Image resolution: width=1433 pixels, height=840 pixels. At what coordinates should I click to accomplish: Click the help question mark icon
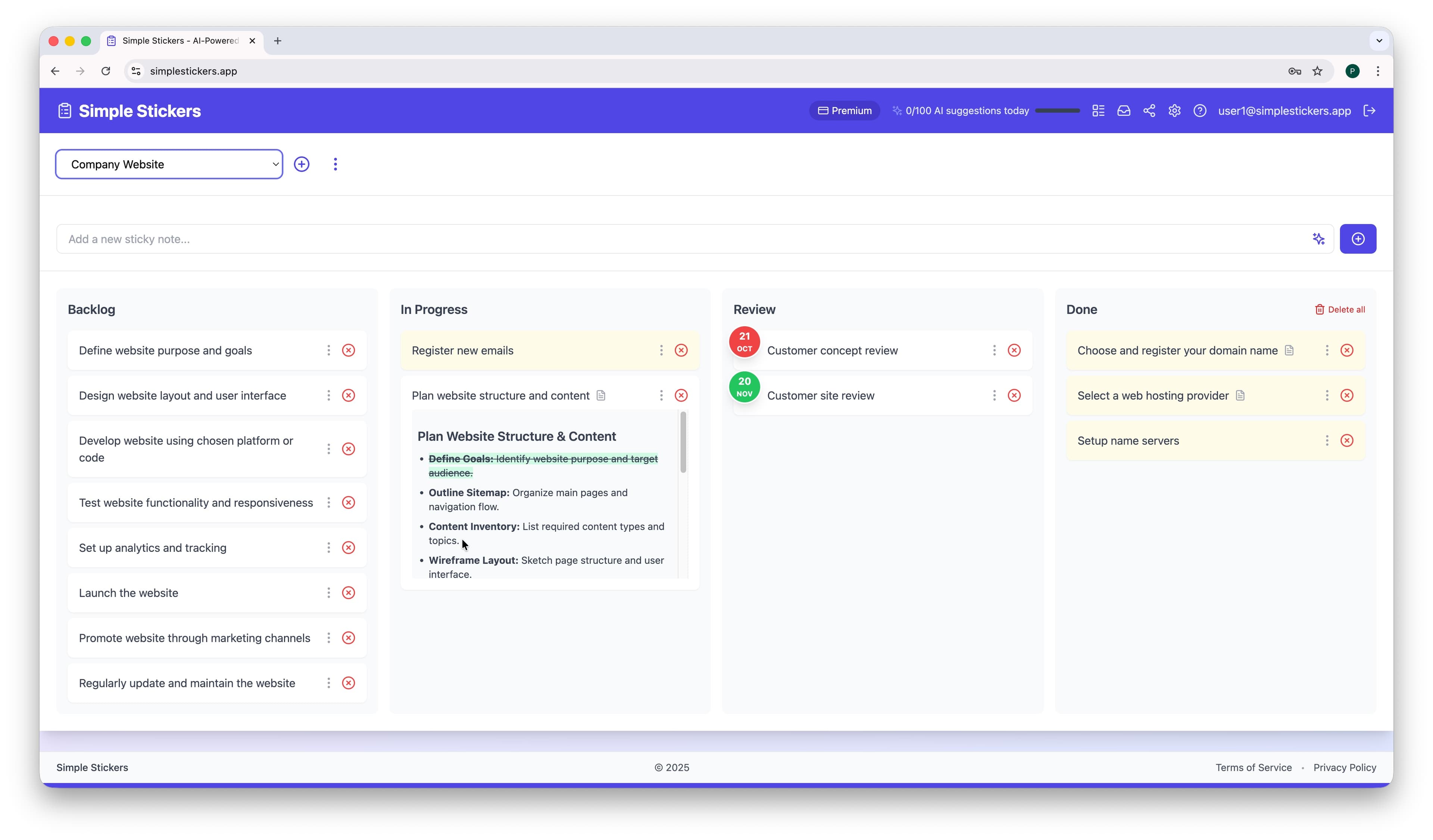(1199, 111)
